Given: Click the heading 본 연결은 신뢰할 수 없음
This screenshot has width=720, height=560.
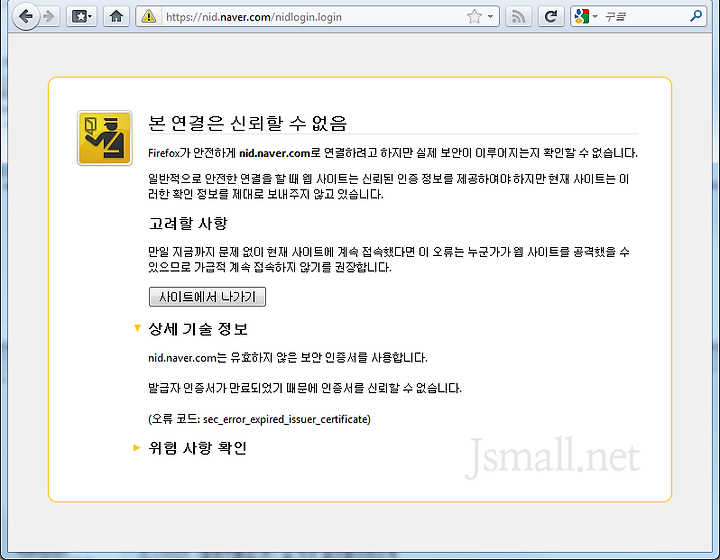Looking at the screenshot, I should (x=248, y=123).
